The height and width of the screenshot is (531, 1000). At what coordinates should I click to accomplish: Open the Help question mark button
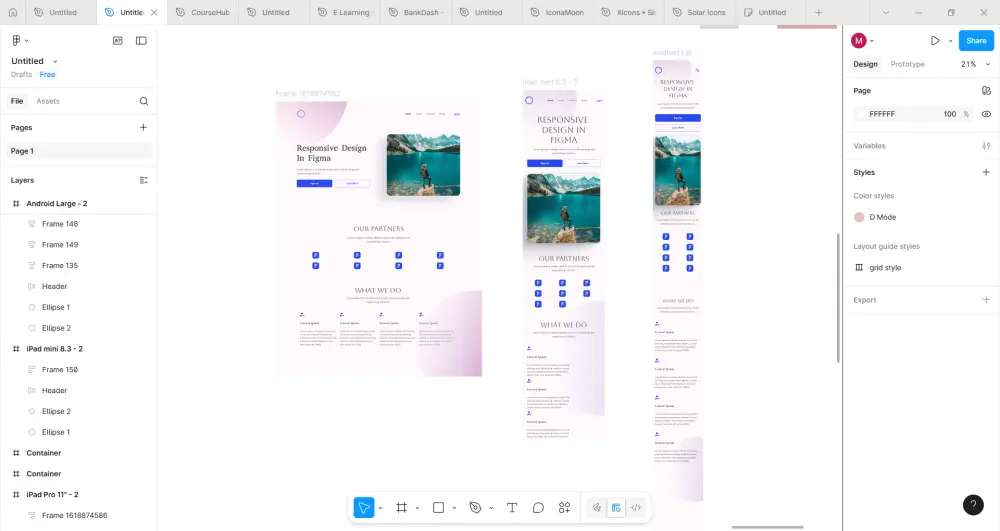pyautogui.click(x=973, y=505)
